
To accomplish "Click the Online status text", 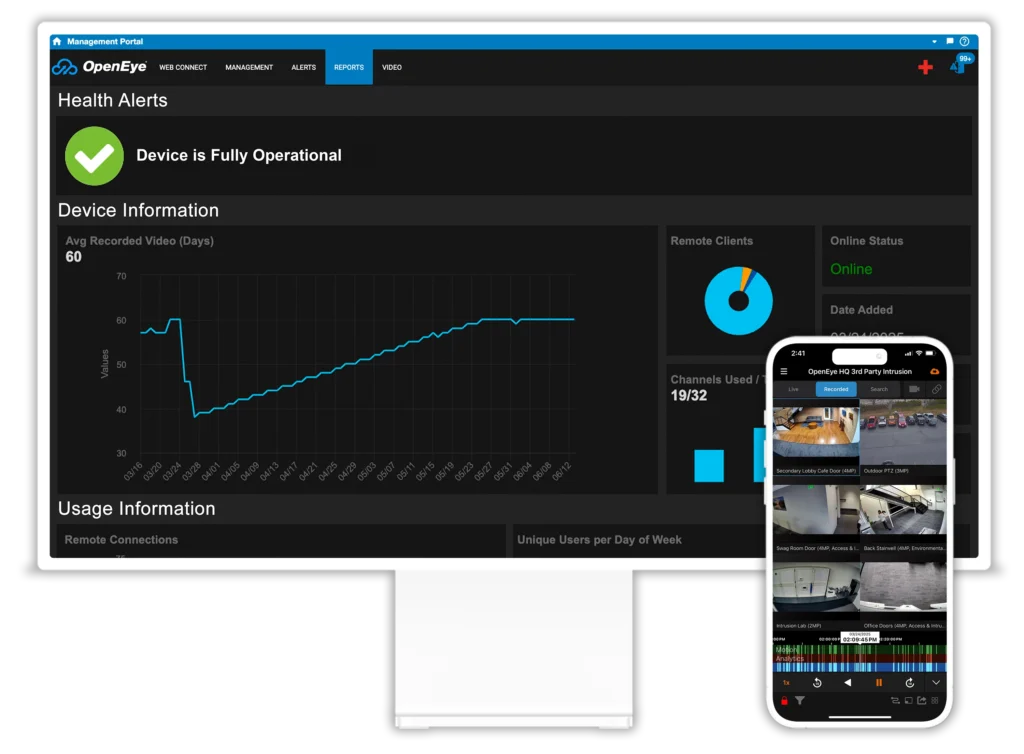I will click(x=851, y=269).
